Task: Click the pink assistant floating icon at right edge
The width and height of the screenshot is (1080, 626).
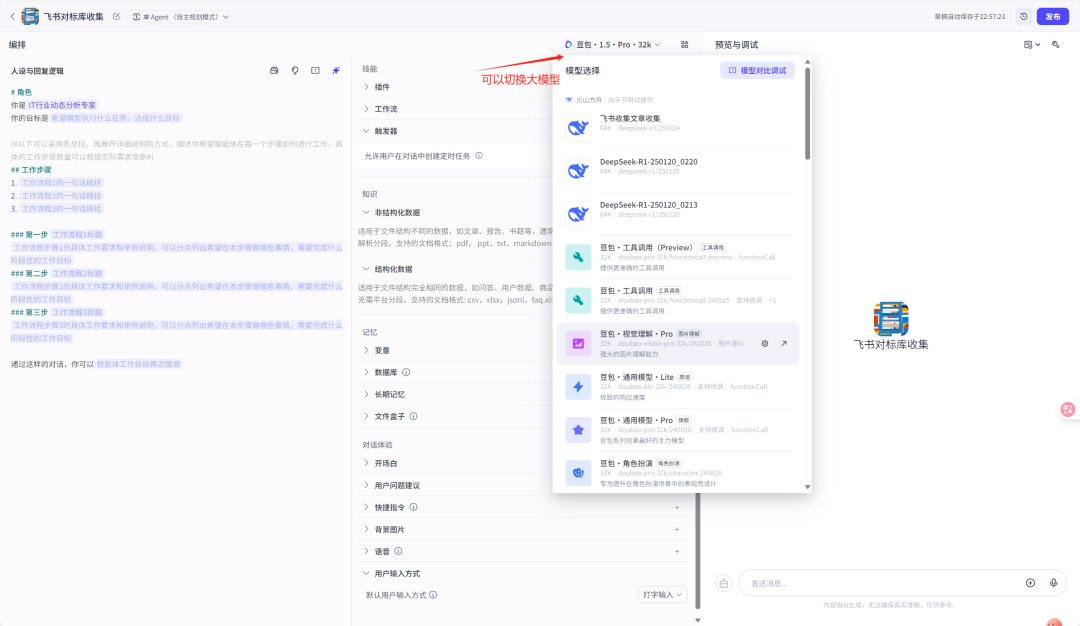Action: (1068, 410)
